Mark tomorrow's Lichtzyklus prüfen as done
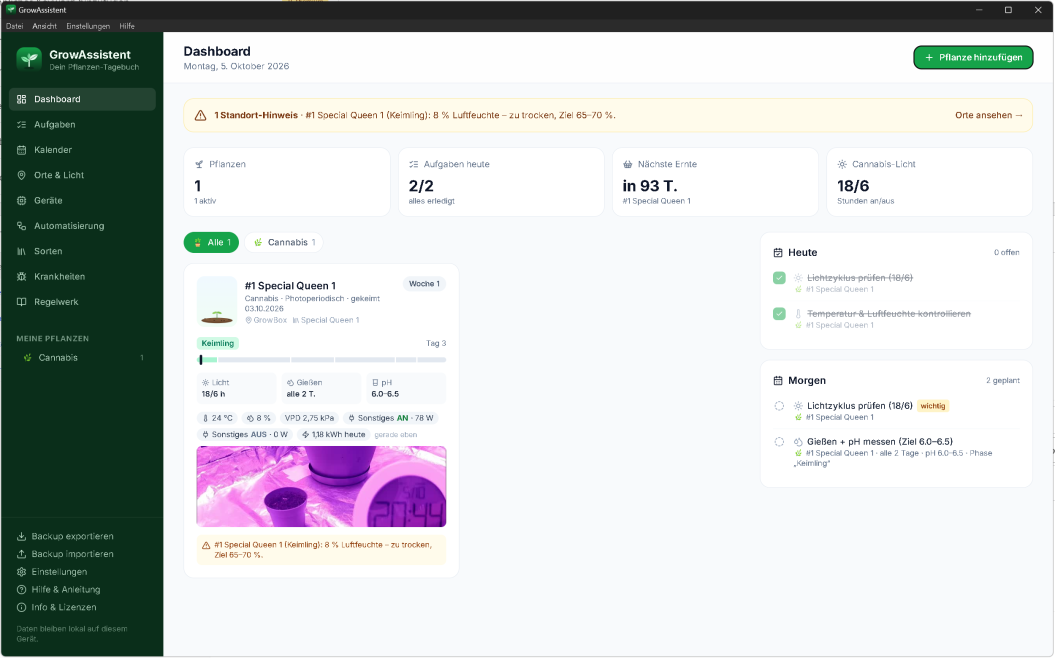Image resolution: width=1055 pixels, height=658 pixels. click(779, 406)
